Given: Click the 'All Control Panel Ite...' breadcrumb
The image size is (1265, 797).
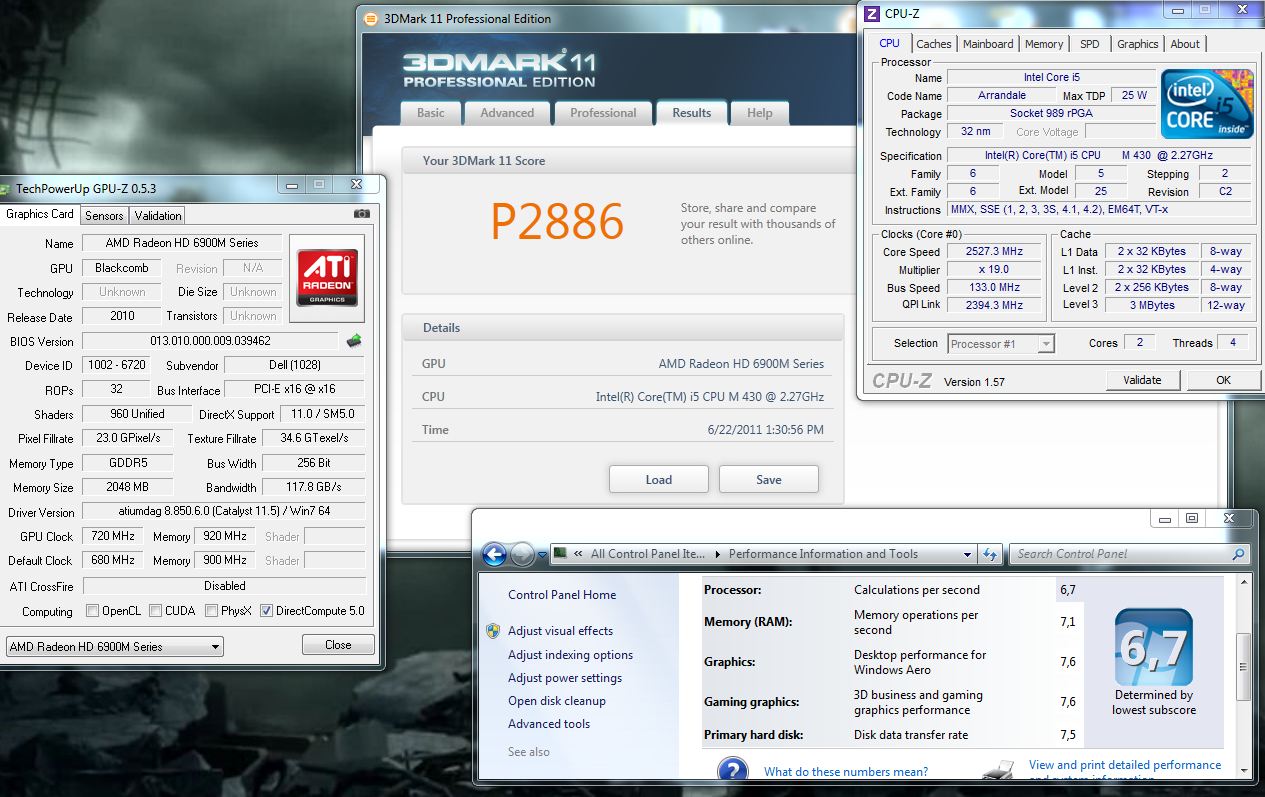Looking at the screenshot, I should coord(648,554).
